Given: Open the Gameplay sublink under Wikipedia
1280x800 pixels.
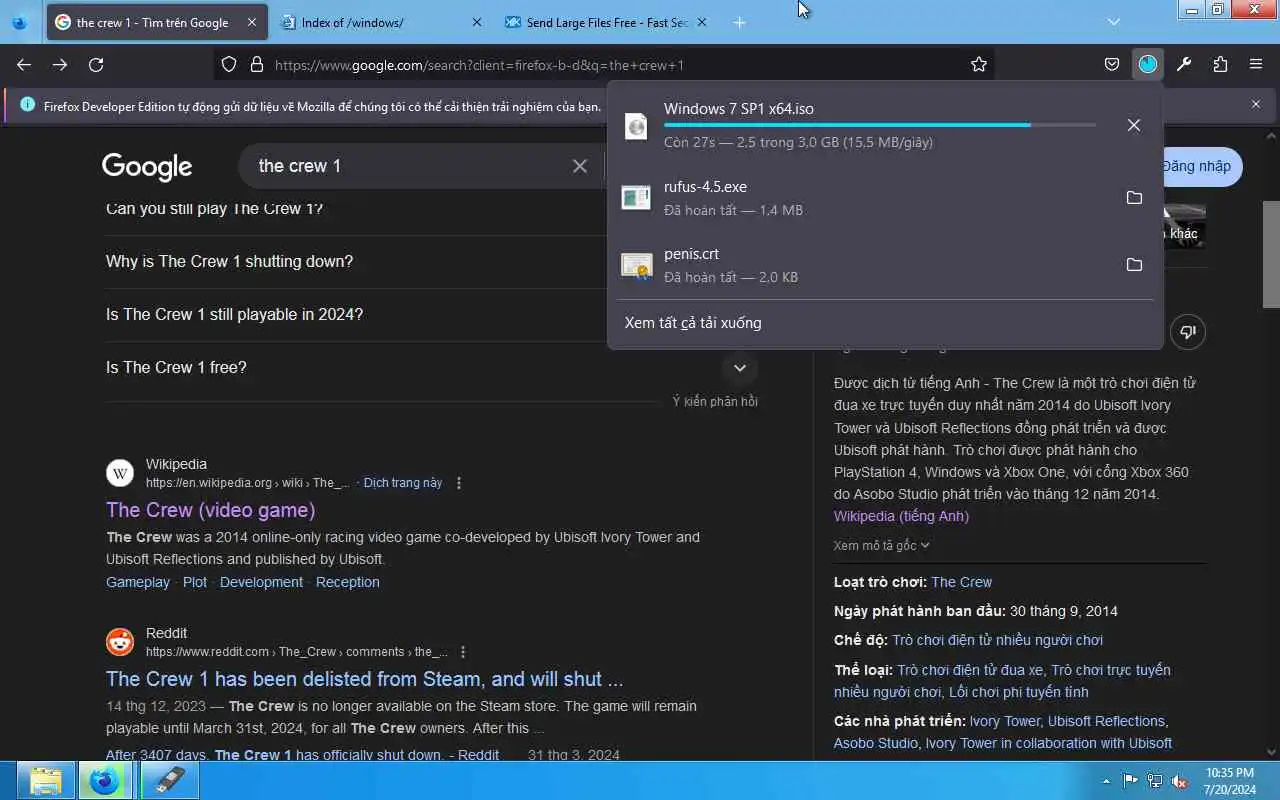Looking at the screenshot, I should pos(138,582).
